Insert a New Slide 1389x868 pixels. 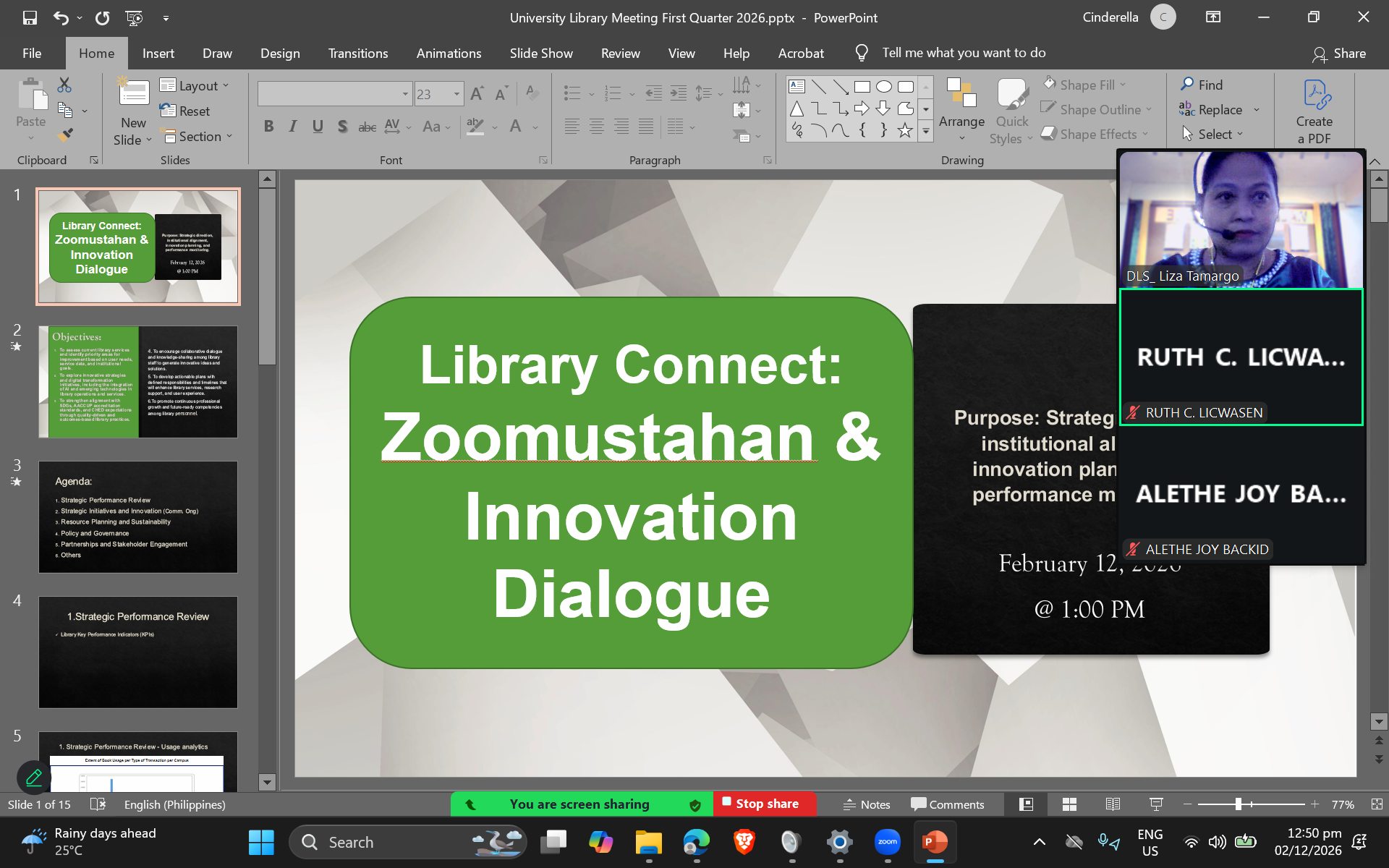point(134,113)
